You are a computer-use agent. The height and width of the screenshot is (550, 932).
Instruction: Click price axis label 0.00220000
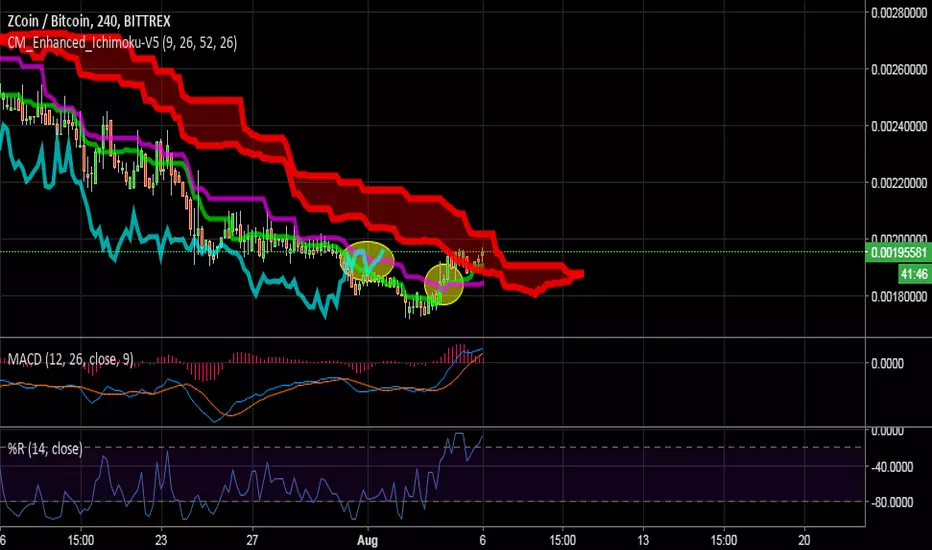pos(899,183)
